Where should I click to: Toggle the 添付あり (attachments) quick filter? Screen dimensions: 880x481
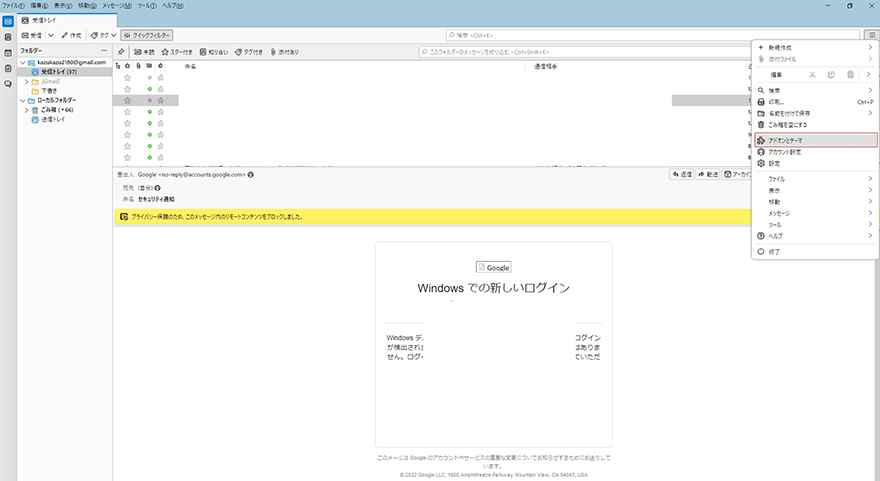[284, 51]
